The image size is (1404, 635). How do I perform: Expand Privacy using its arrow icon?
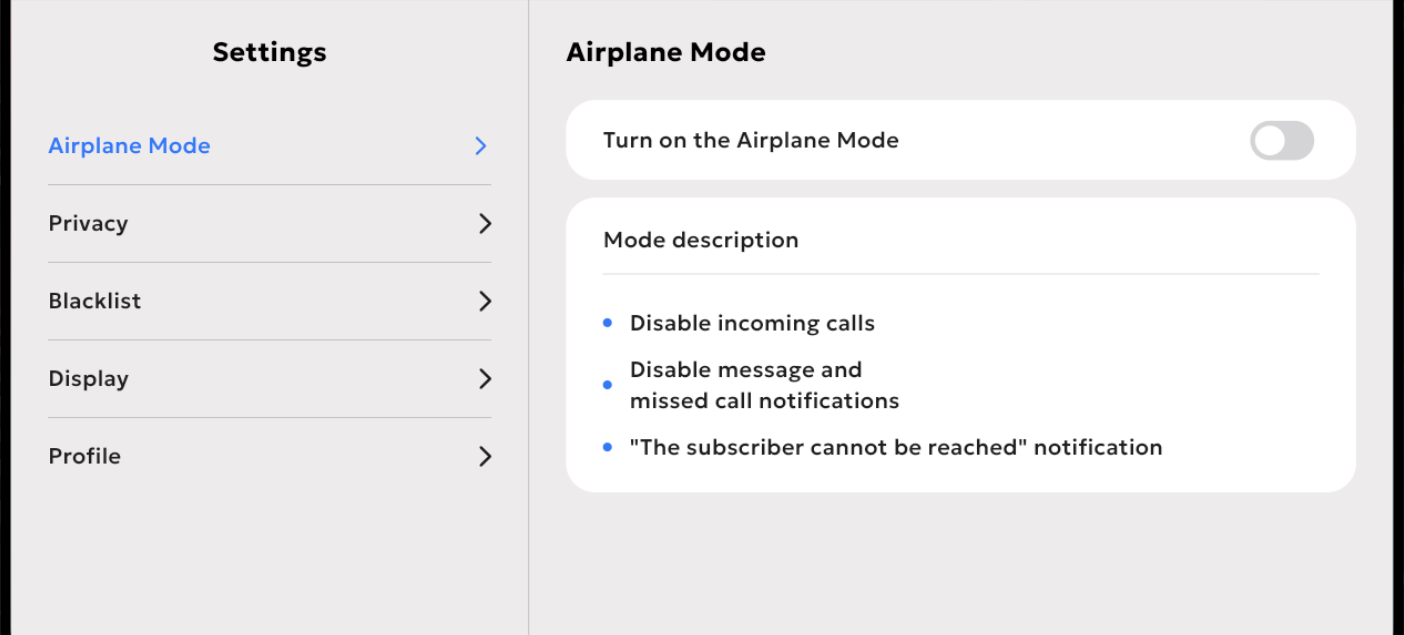click(485, 223)
